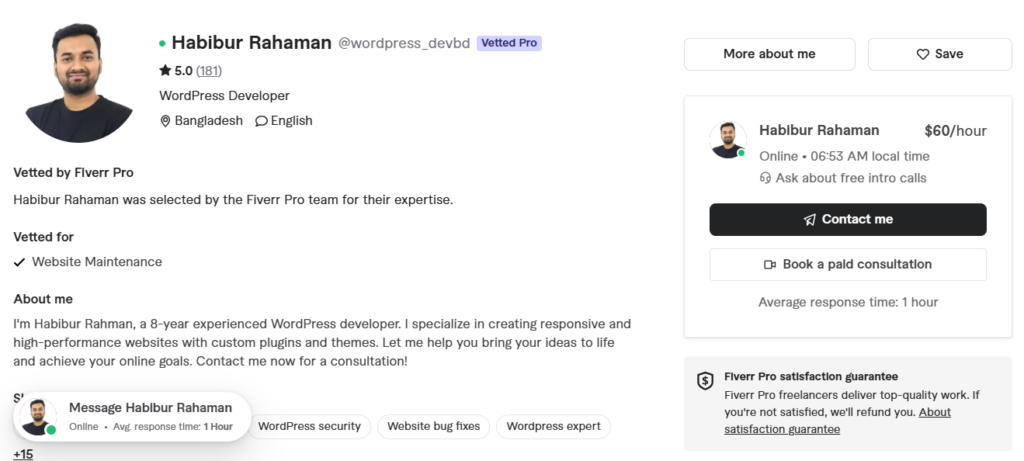Click the Bangladesh location pin icon
1024x461 pixels.
tap(165, 121)
